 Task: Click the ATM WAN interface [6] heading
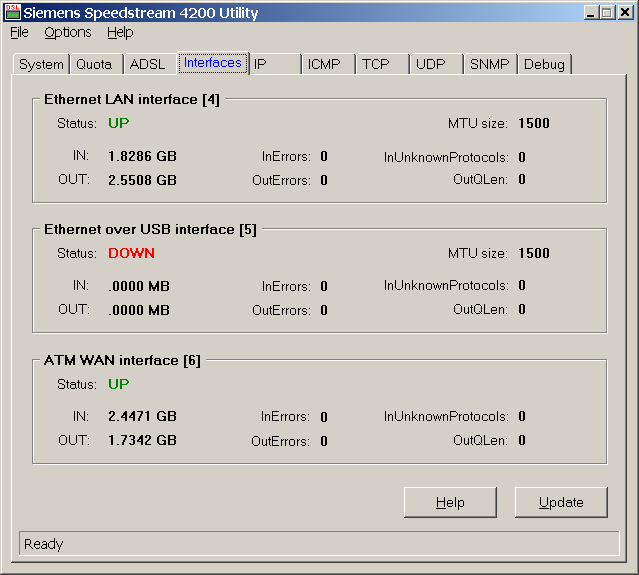(122, 360)
